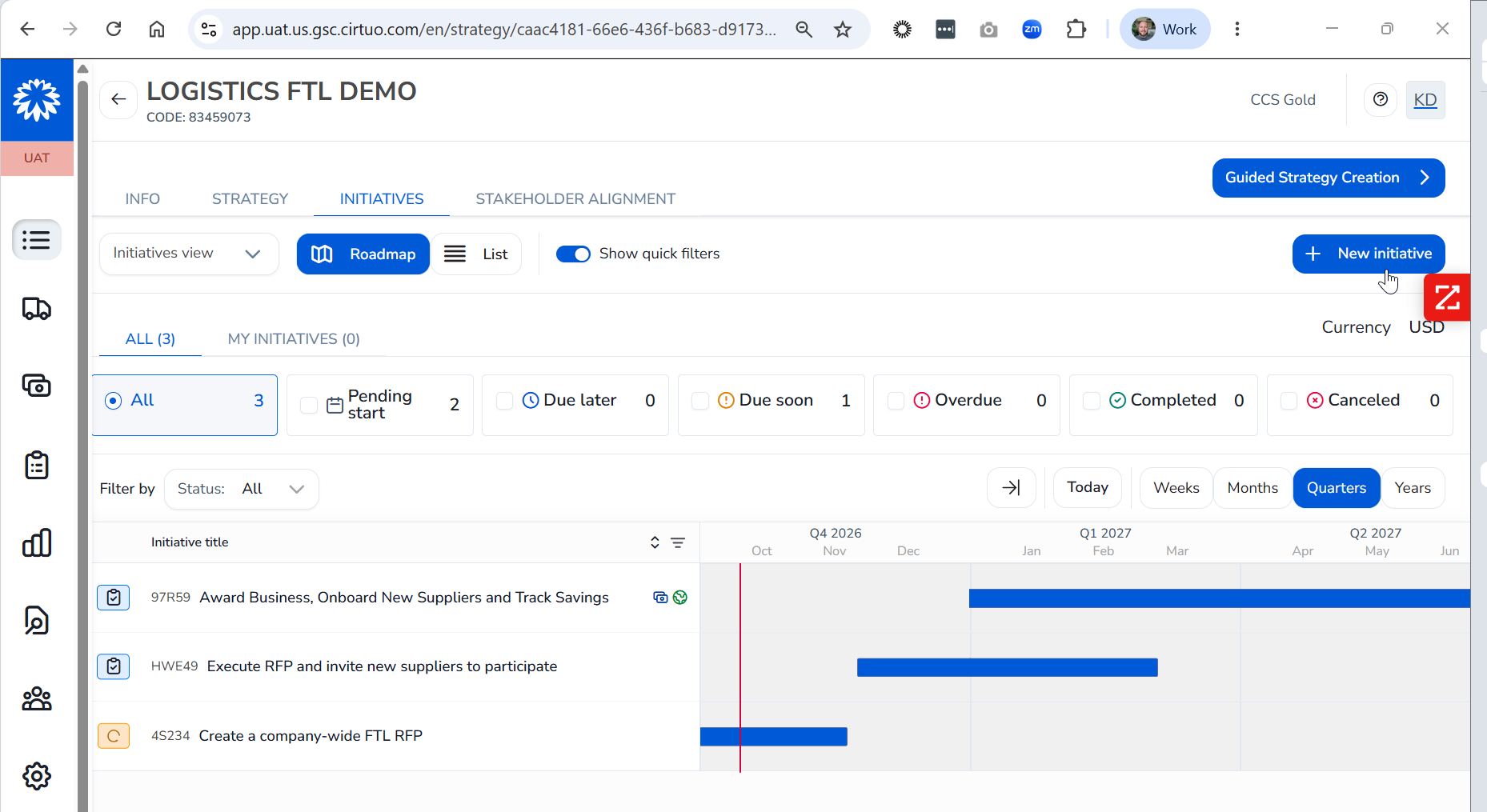Open the list menu icon in sidebar

pyautogui.click(x=37, y=240)
